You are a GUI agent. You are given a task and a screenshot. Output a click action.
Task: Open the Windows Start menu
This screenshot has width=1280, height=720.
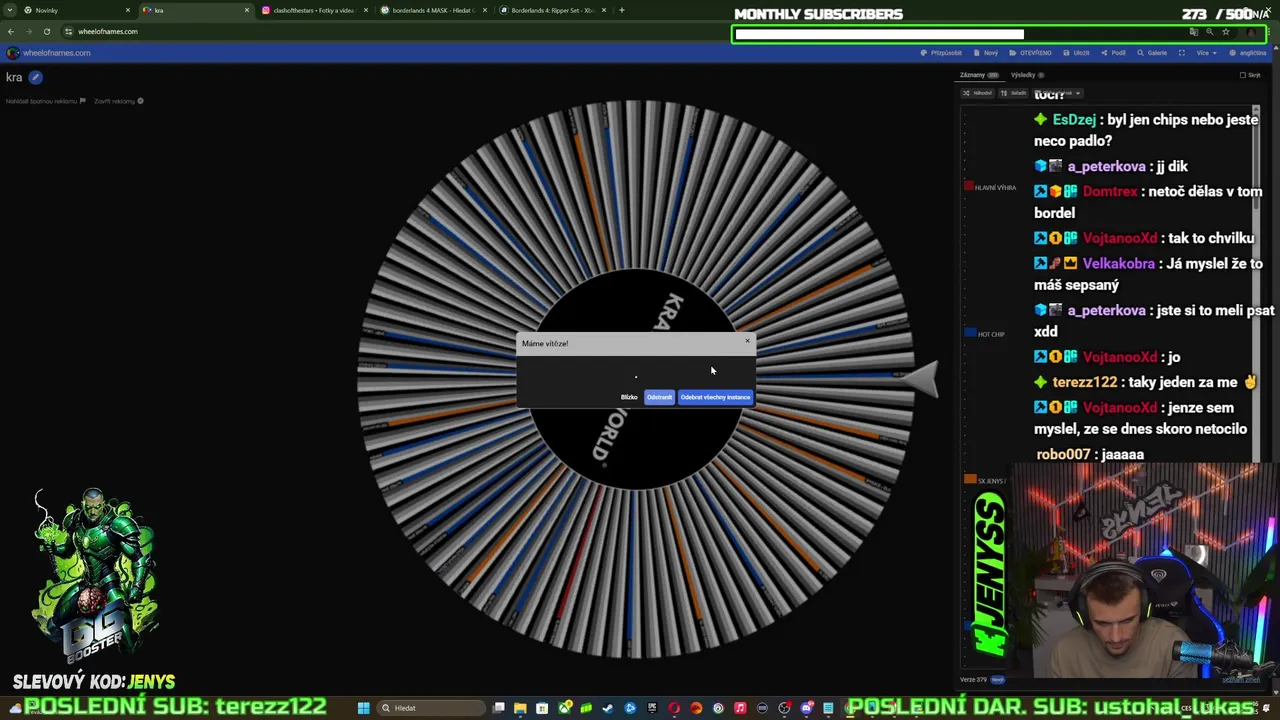(364, 708)
